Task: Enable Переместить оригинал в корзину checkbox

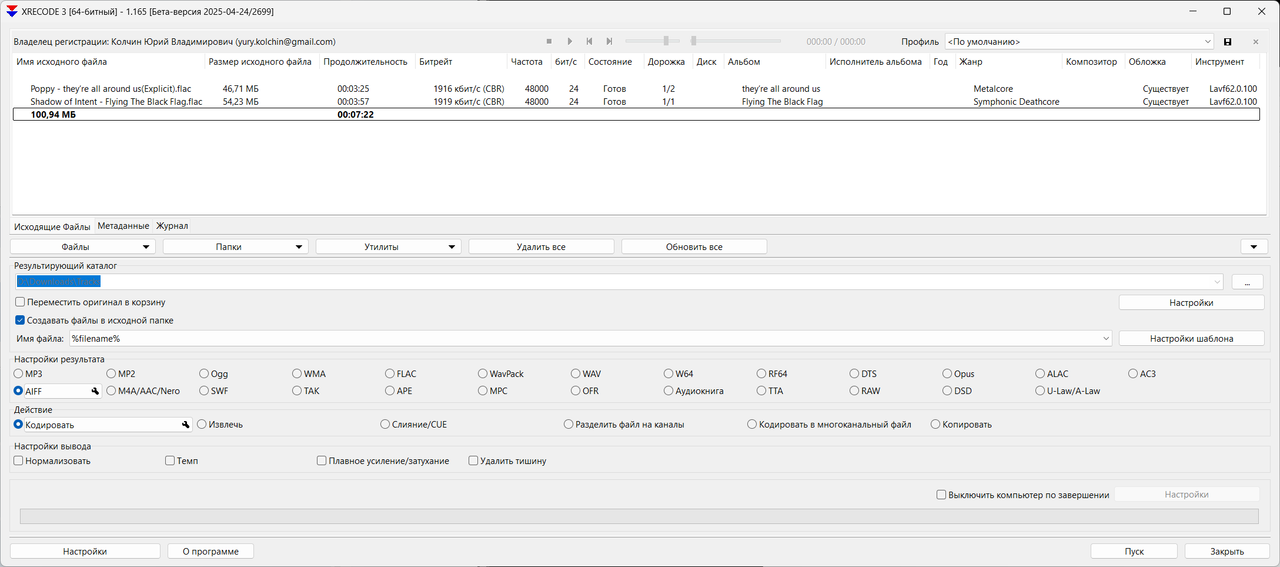Action: click(20, 301)
